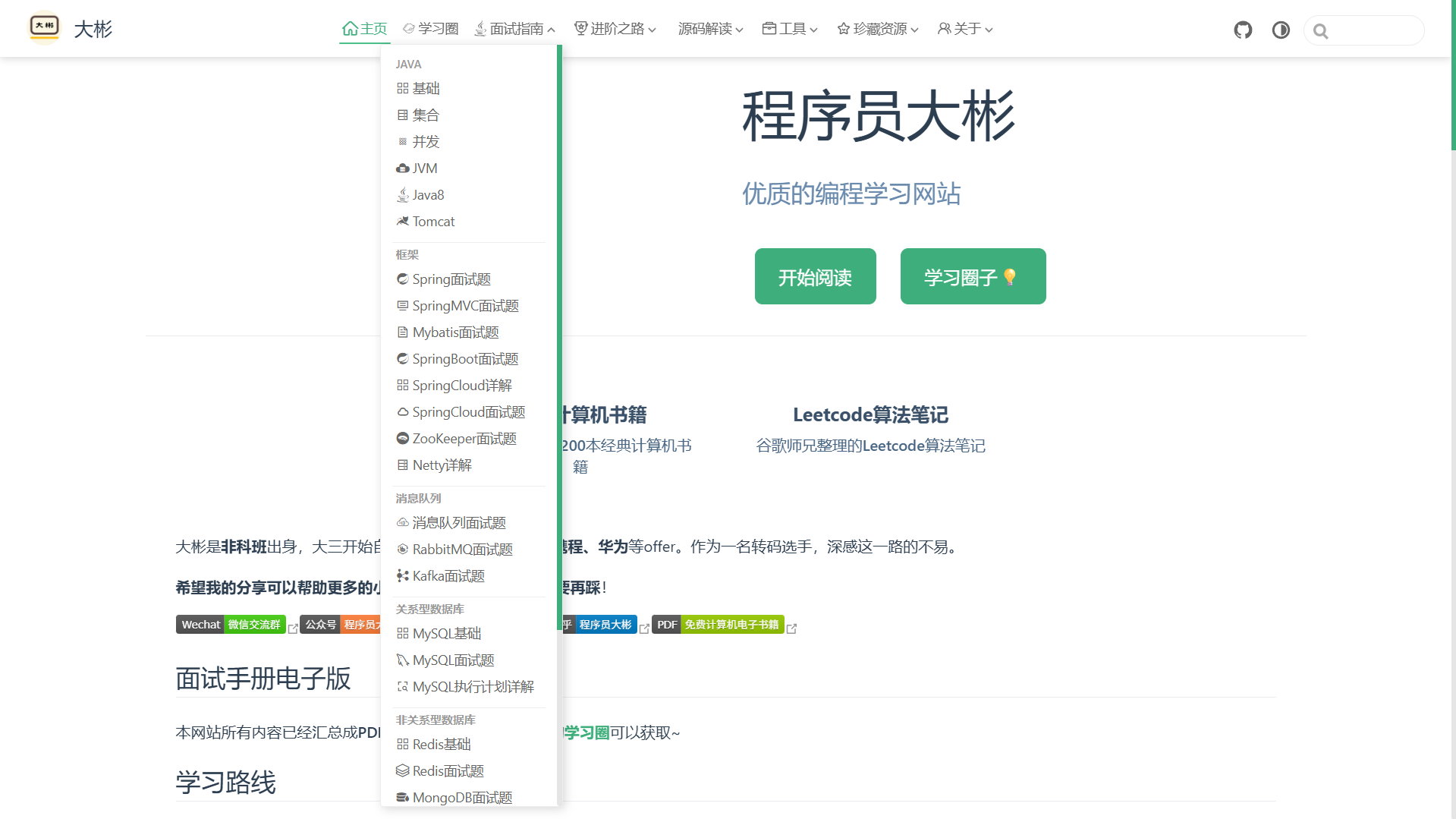
Task: Toggle dark mode with the contrast icon
Action: click(1281, 30)
